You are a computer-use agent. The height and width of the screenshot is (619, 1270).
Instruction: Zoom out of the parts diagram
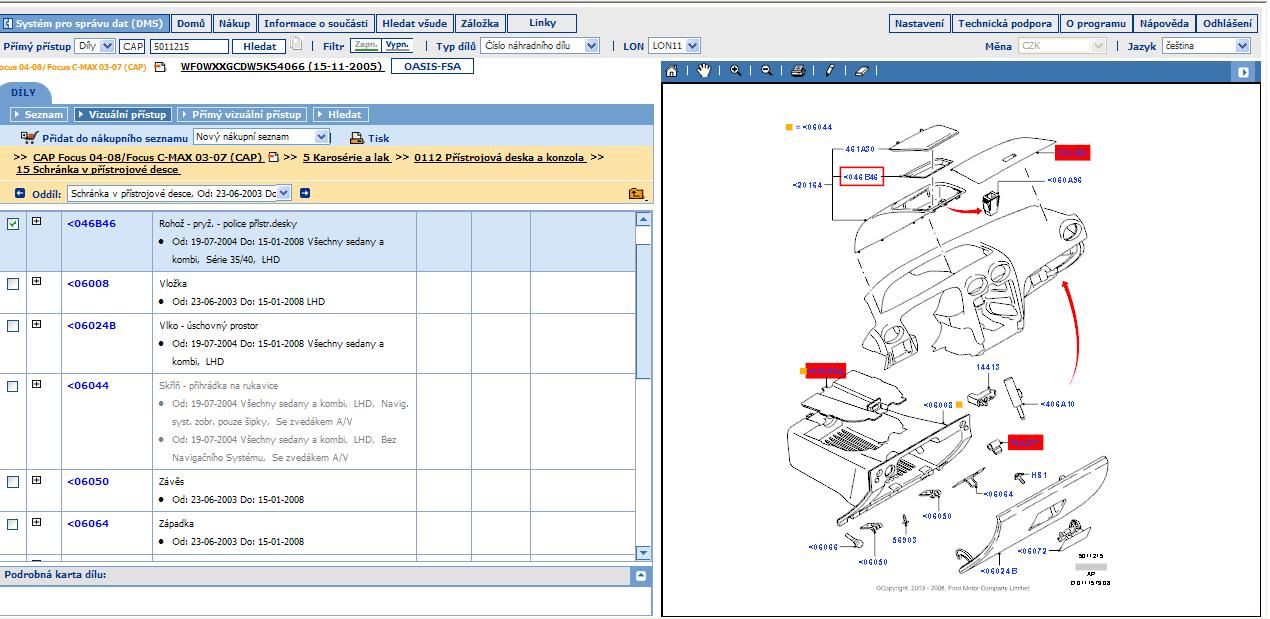point(766,71)
